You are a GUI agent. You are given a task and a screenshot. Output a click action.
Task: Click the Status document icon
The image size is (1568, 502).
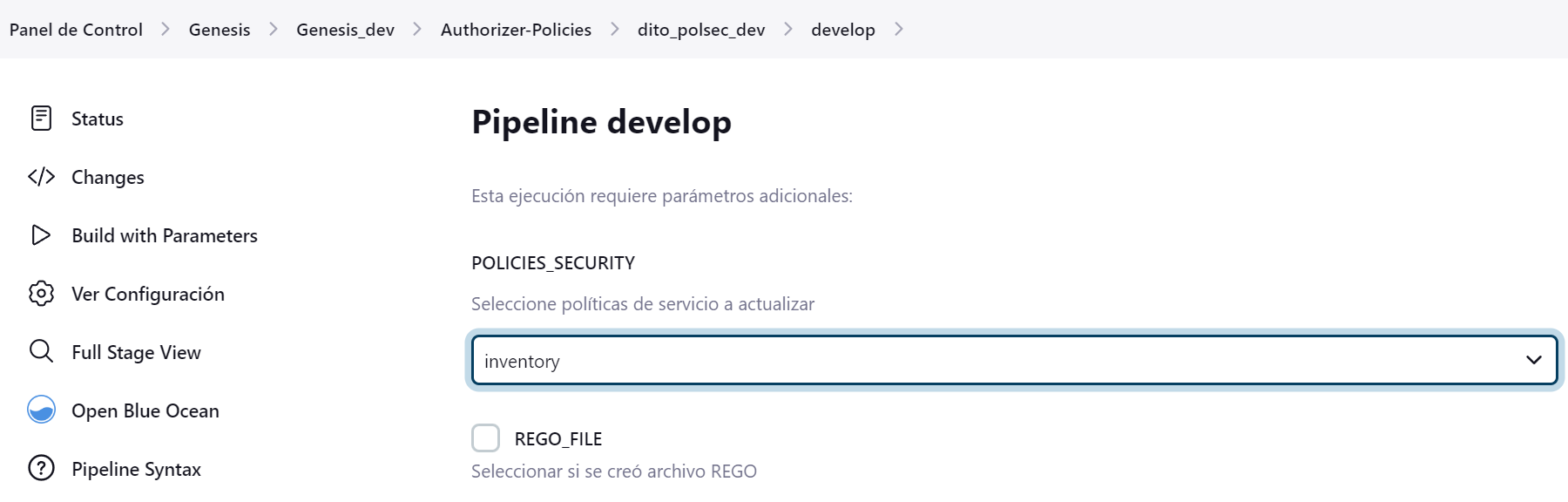click(41, 119)
